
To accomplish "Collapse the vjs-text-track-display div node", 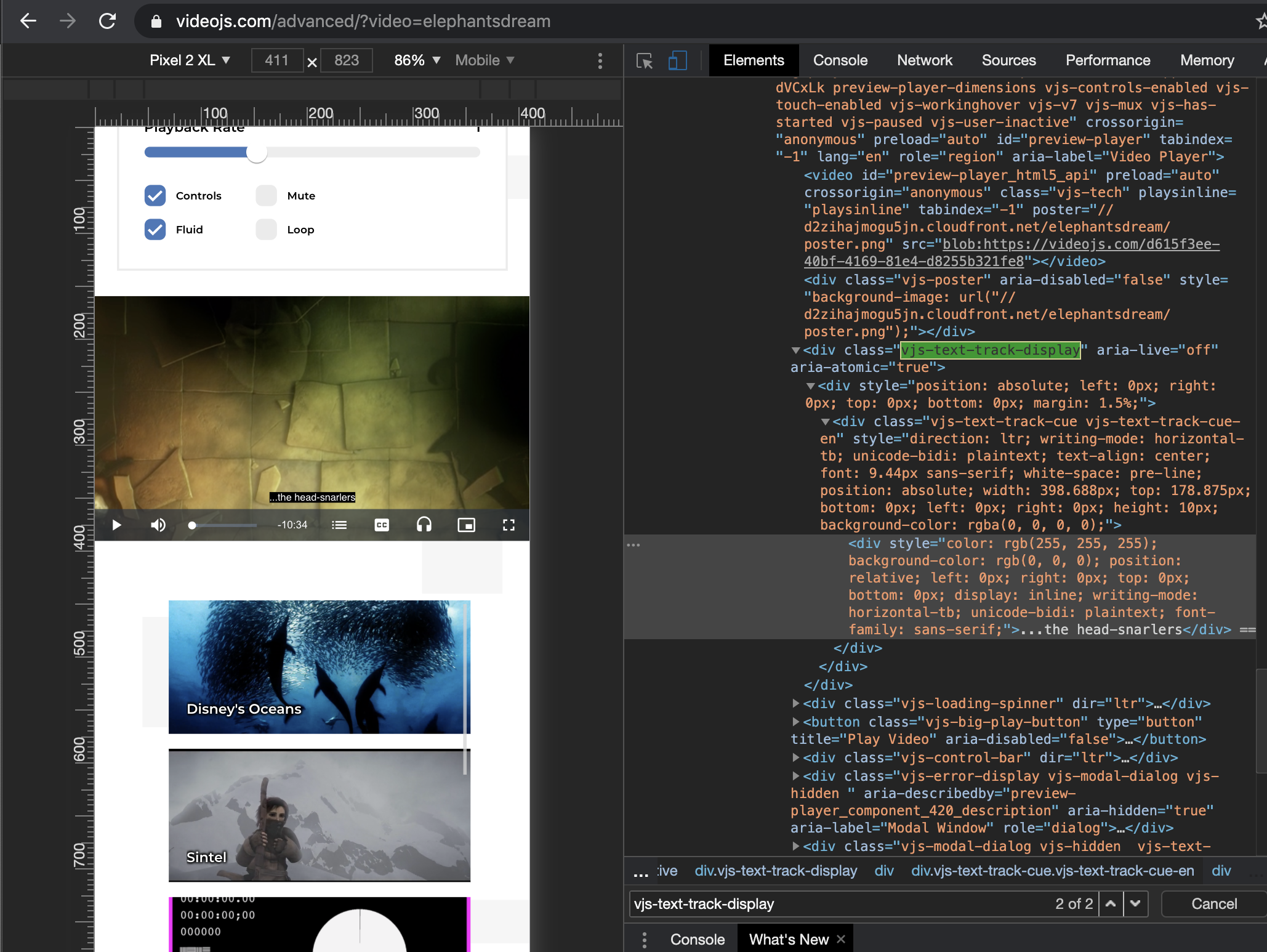I will click(x=795, y=350).
